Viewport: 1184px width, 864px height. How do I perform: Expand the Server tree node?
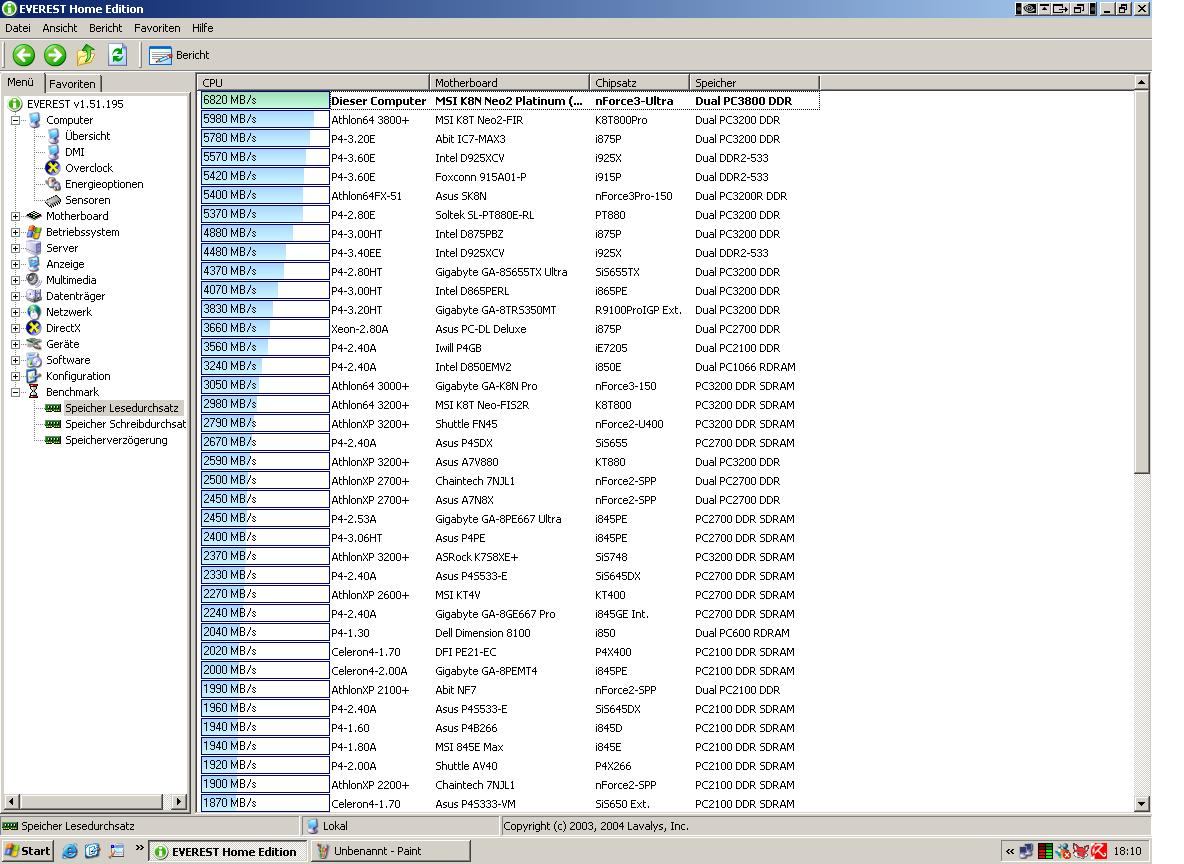click(x=15, y=248)
